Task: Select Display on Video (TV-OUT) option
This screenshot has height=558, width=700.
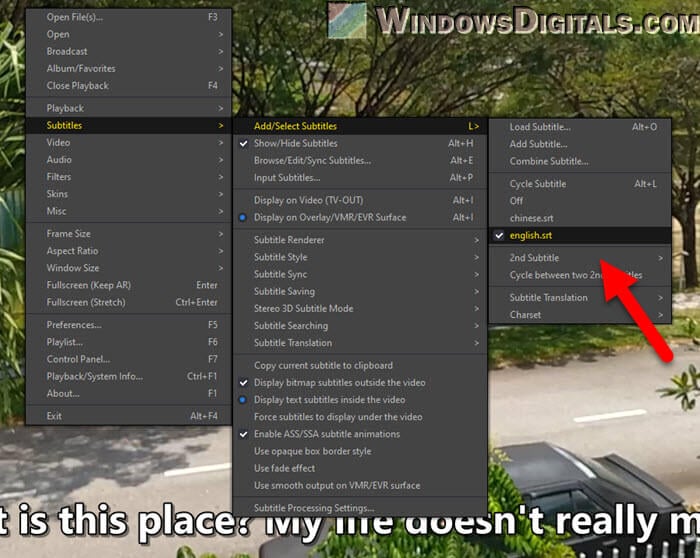Action: [360, 200]
